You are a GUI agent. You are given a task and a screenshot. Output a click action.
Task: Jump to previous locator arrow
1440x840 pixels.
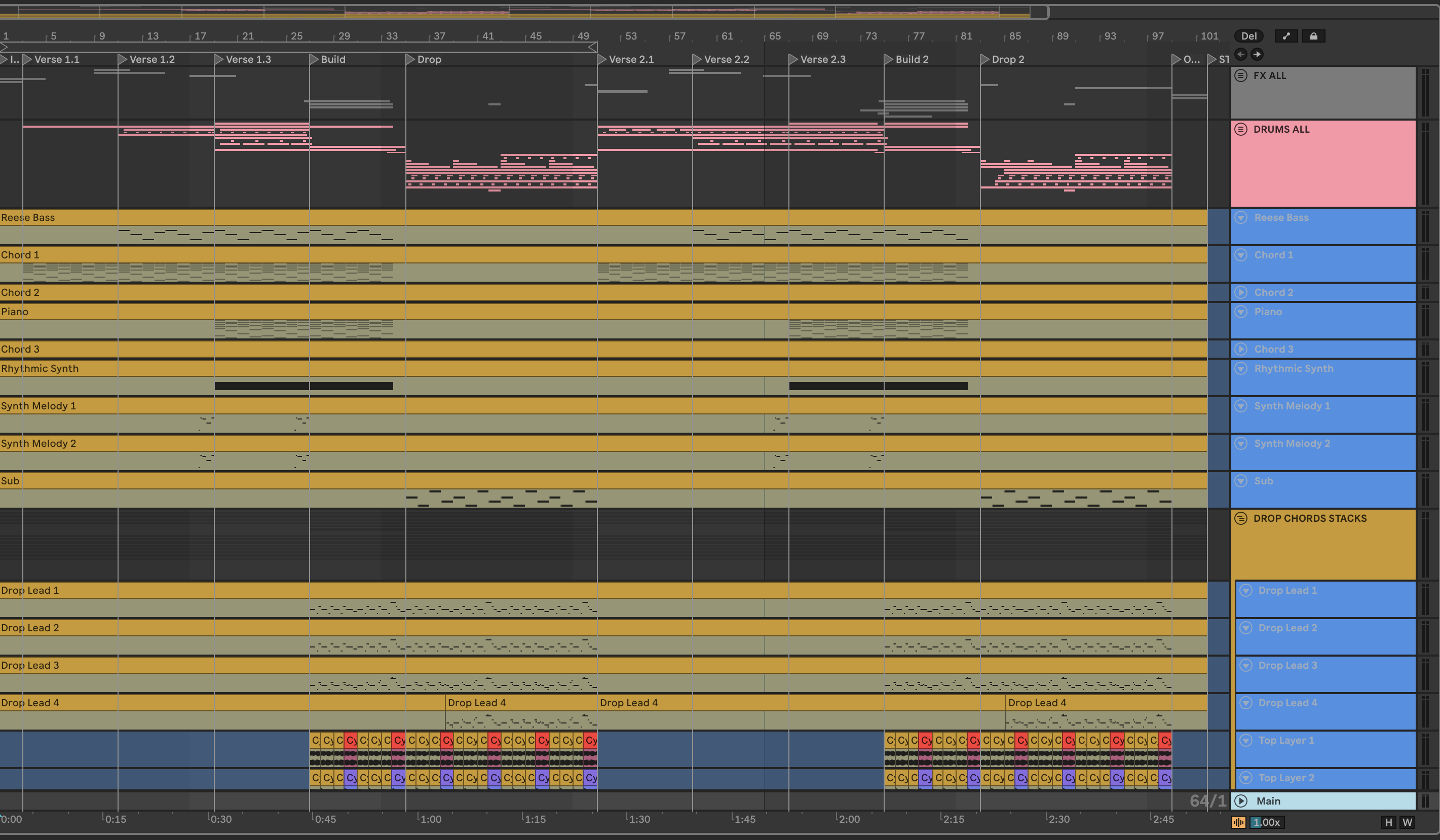[x=1240, y=54]
